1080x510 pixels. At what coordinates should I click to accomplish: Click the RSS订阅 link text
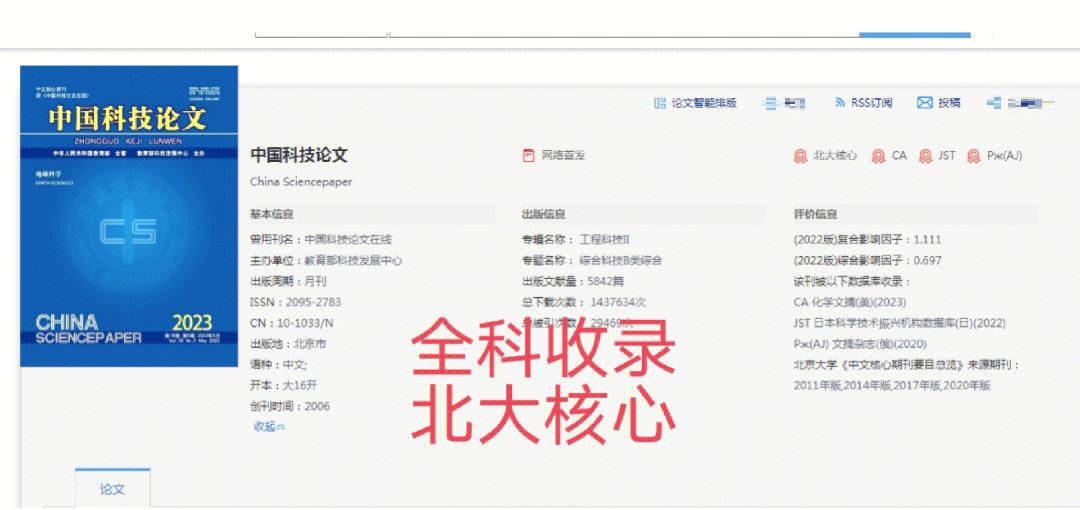point(871,103)
